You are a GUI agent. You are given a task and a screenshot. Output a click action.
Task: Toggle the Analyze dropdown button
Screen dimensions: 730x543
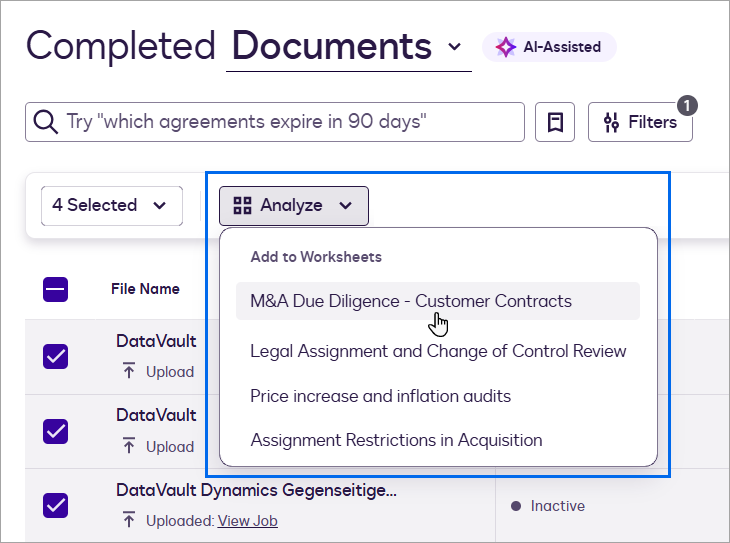tap(294, 206)
